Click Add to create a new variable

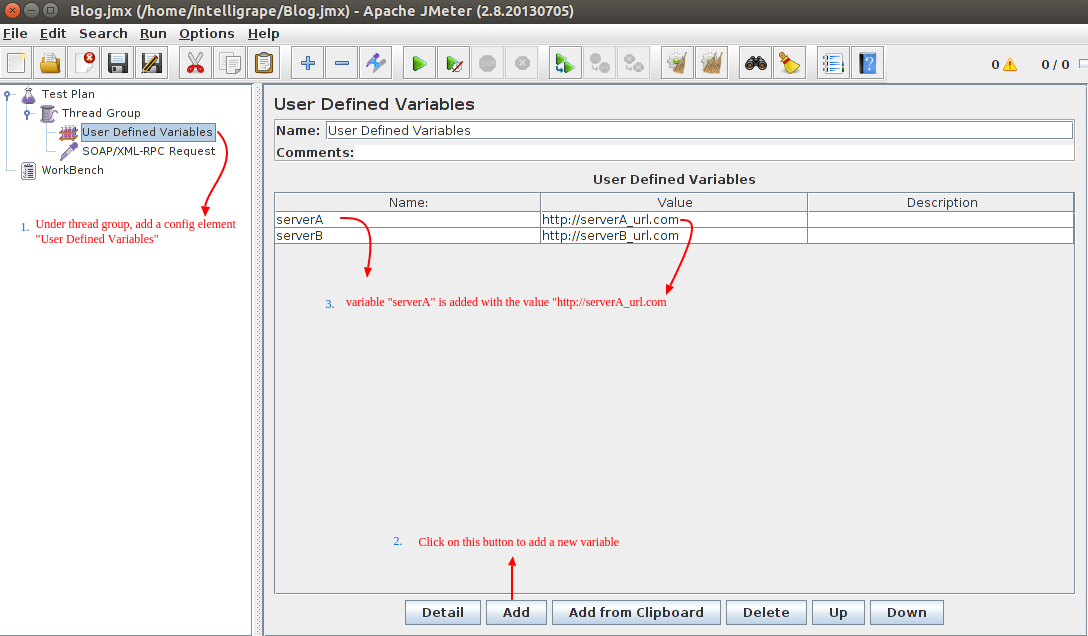516,612
